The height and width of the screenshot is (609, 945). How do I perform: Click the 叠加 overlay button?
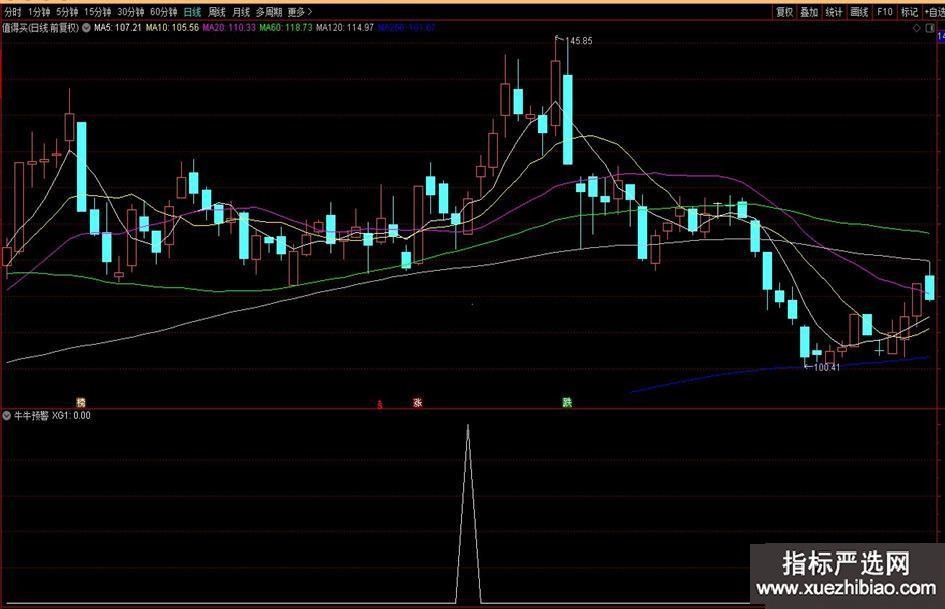tap(809, 12)
